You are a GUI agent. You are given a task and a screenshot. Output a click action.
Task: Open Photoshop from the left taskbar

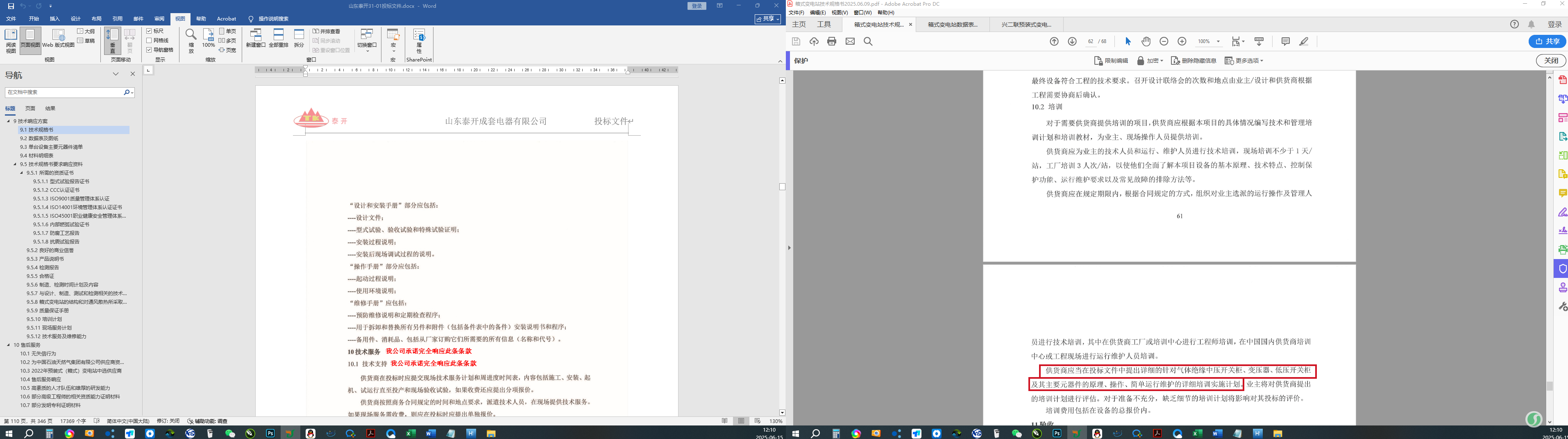click(x=270, y=434)
